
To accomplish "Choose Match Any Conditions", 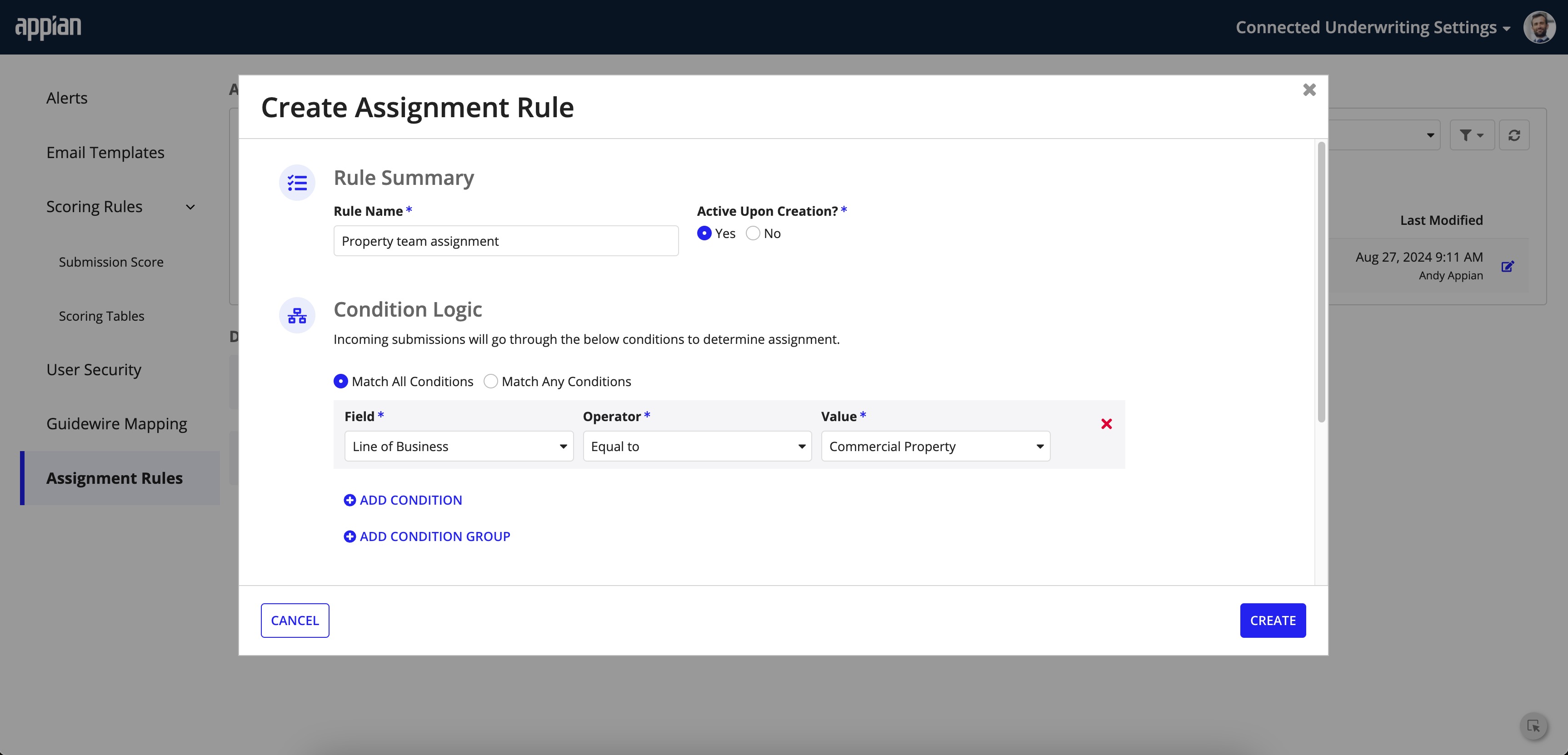I will [490, 382].
